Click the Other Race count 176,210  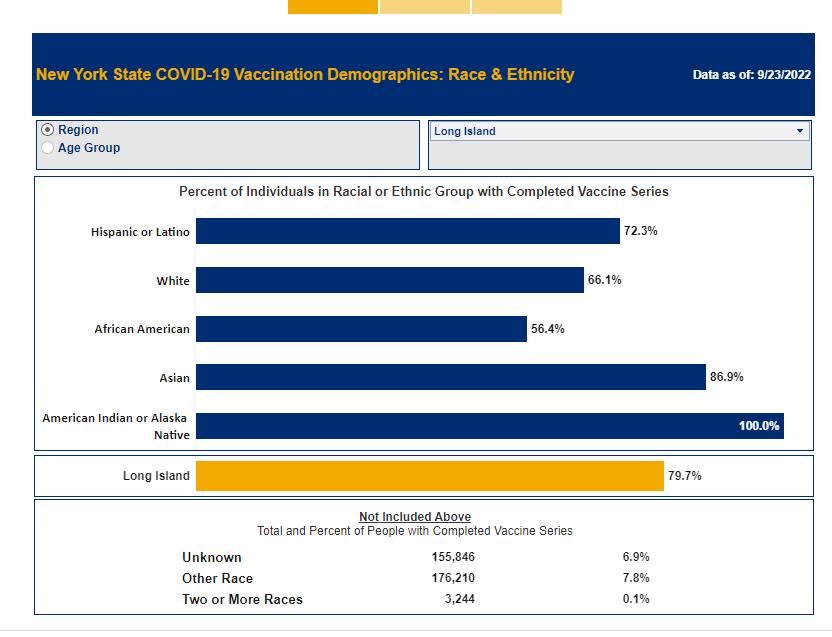pos(453,578)
